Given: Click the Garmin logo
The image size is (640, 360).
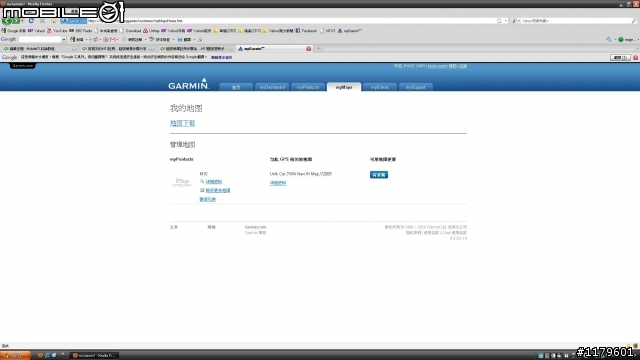Looking at the screenshot, I should 188,84.
